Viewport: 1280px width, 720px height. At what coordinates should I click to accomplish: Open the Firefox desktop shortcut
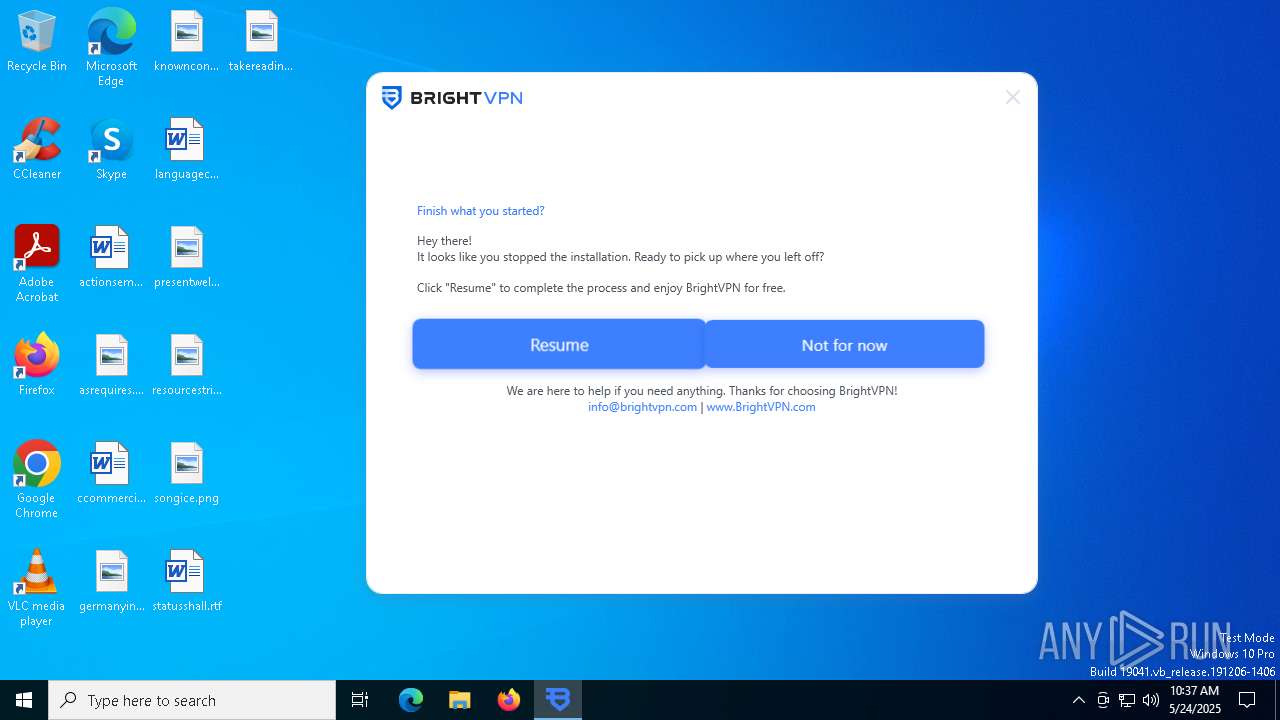(37, 366)
